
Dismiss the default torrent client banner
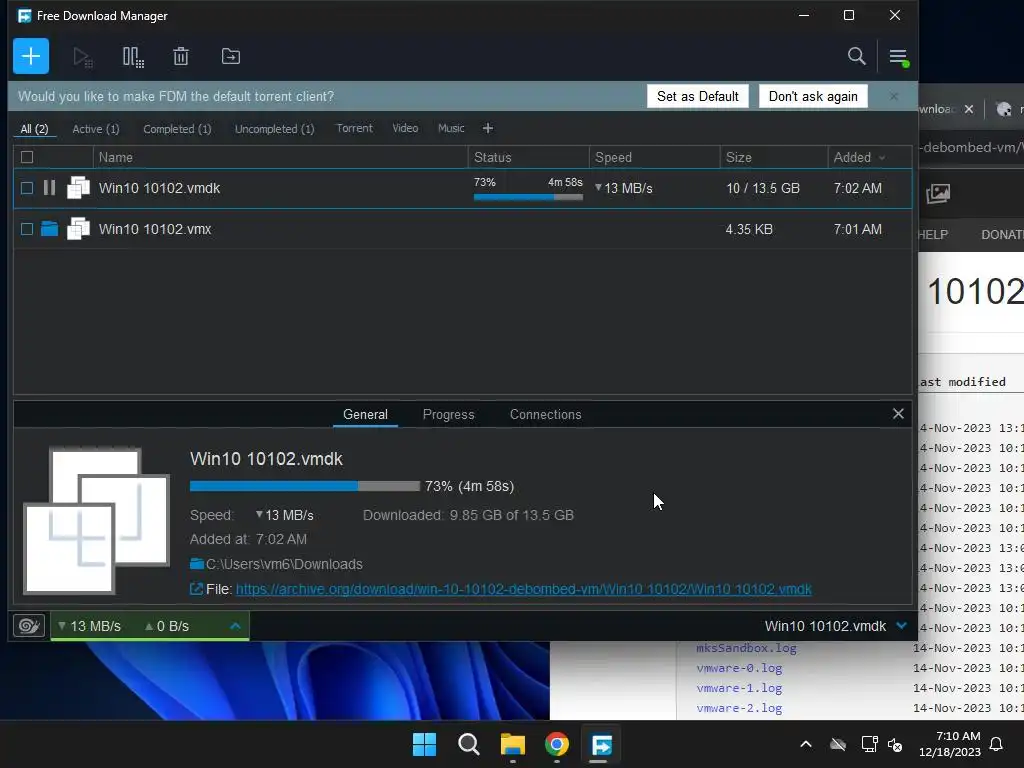click(x=893, y=96)
